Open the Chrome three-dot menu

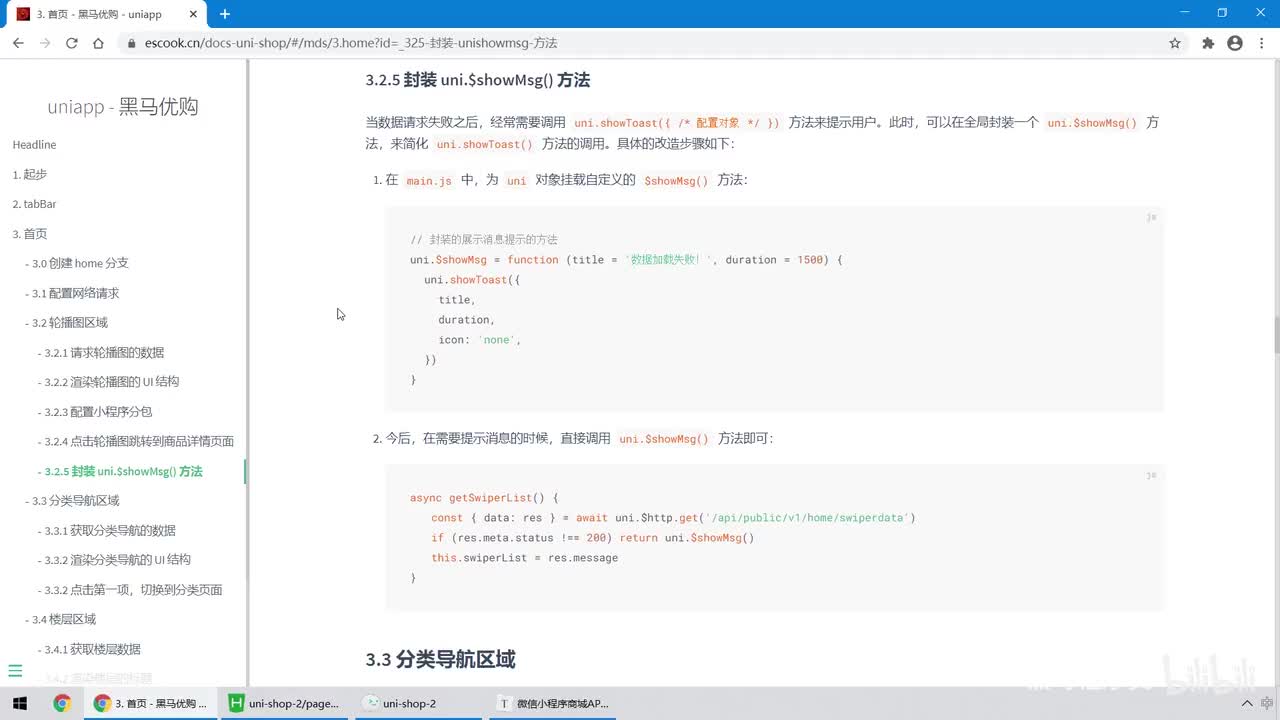coord(1261,43)
